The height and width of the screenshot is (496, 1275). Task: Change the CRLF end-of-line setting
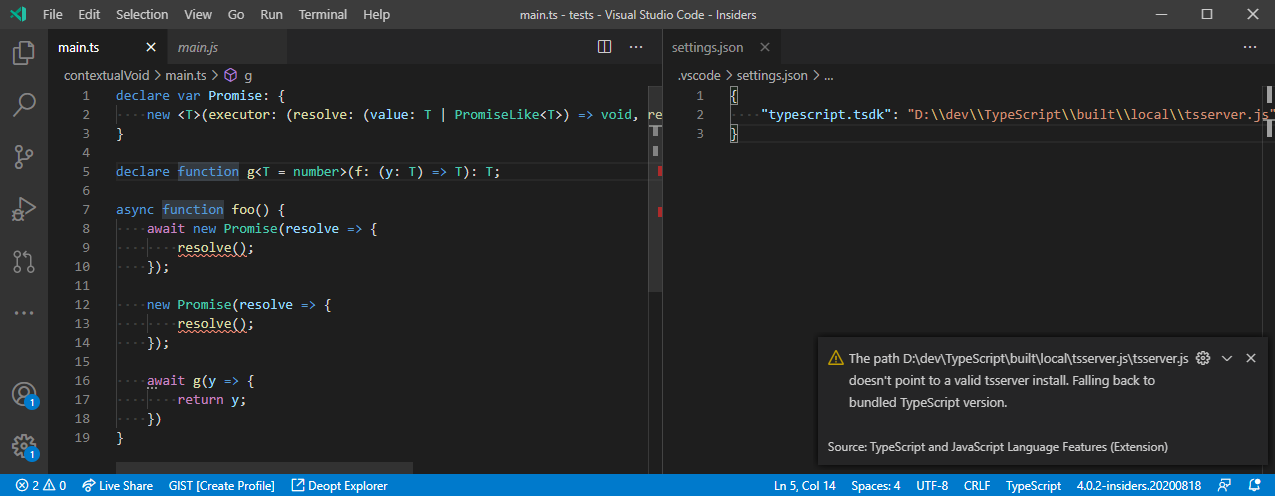point(977,486)
